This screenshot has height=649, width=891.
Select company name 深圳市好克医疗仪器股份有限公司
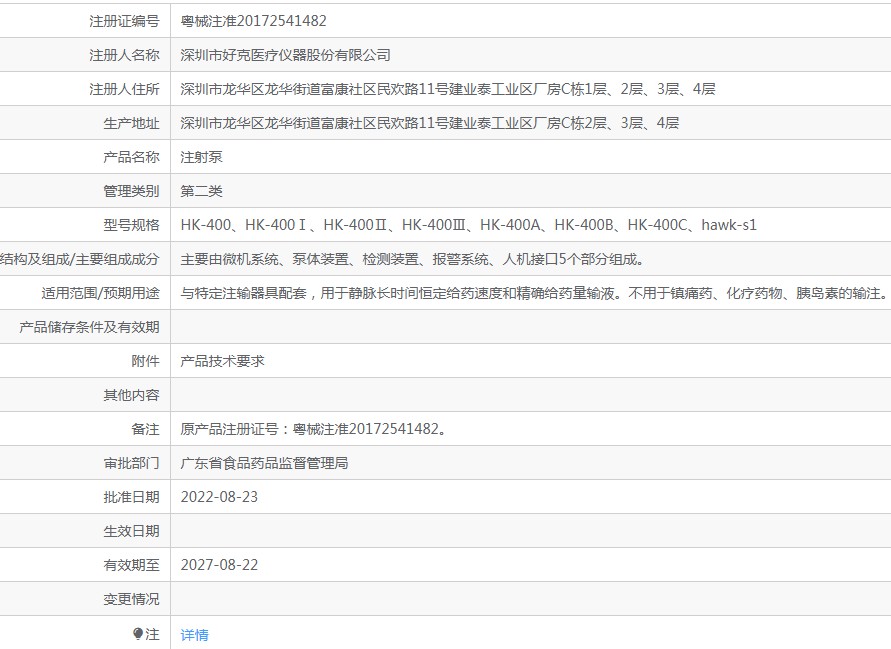(285, 55)
